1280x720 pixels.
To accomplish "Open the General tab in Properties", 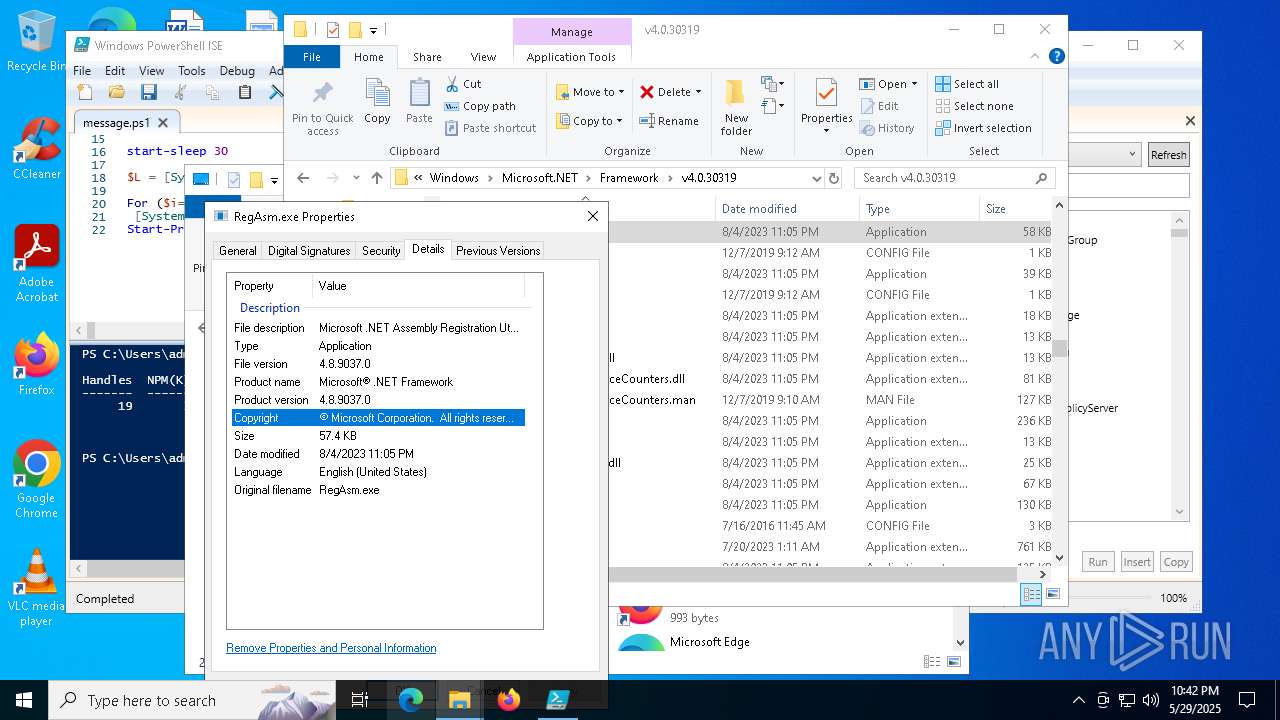I will coord(238,251).
